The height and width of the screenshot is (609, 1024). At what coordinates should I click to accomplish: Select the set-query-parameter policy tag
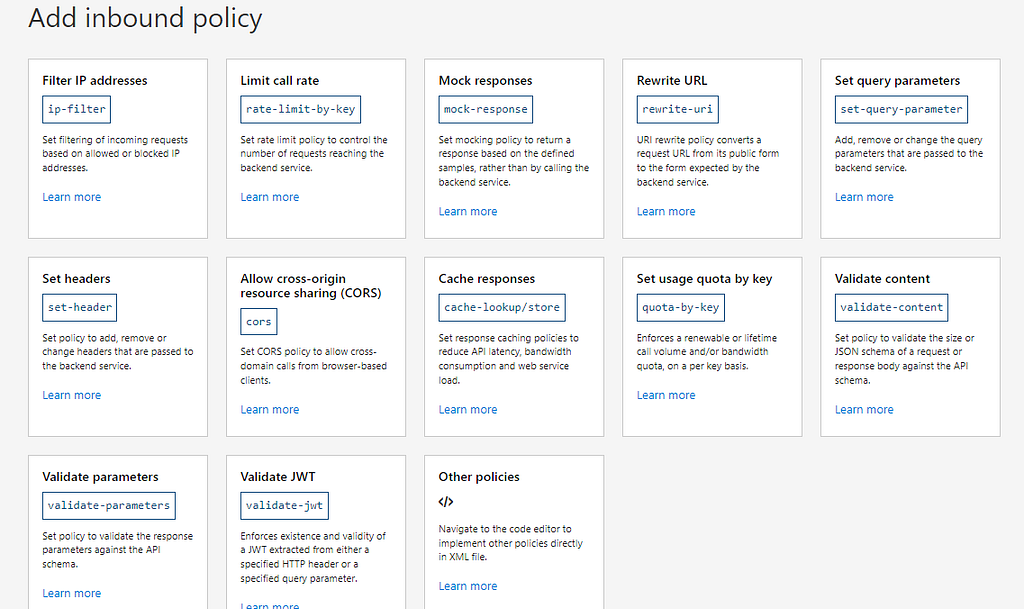[901, 109]
